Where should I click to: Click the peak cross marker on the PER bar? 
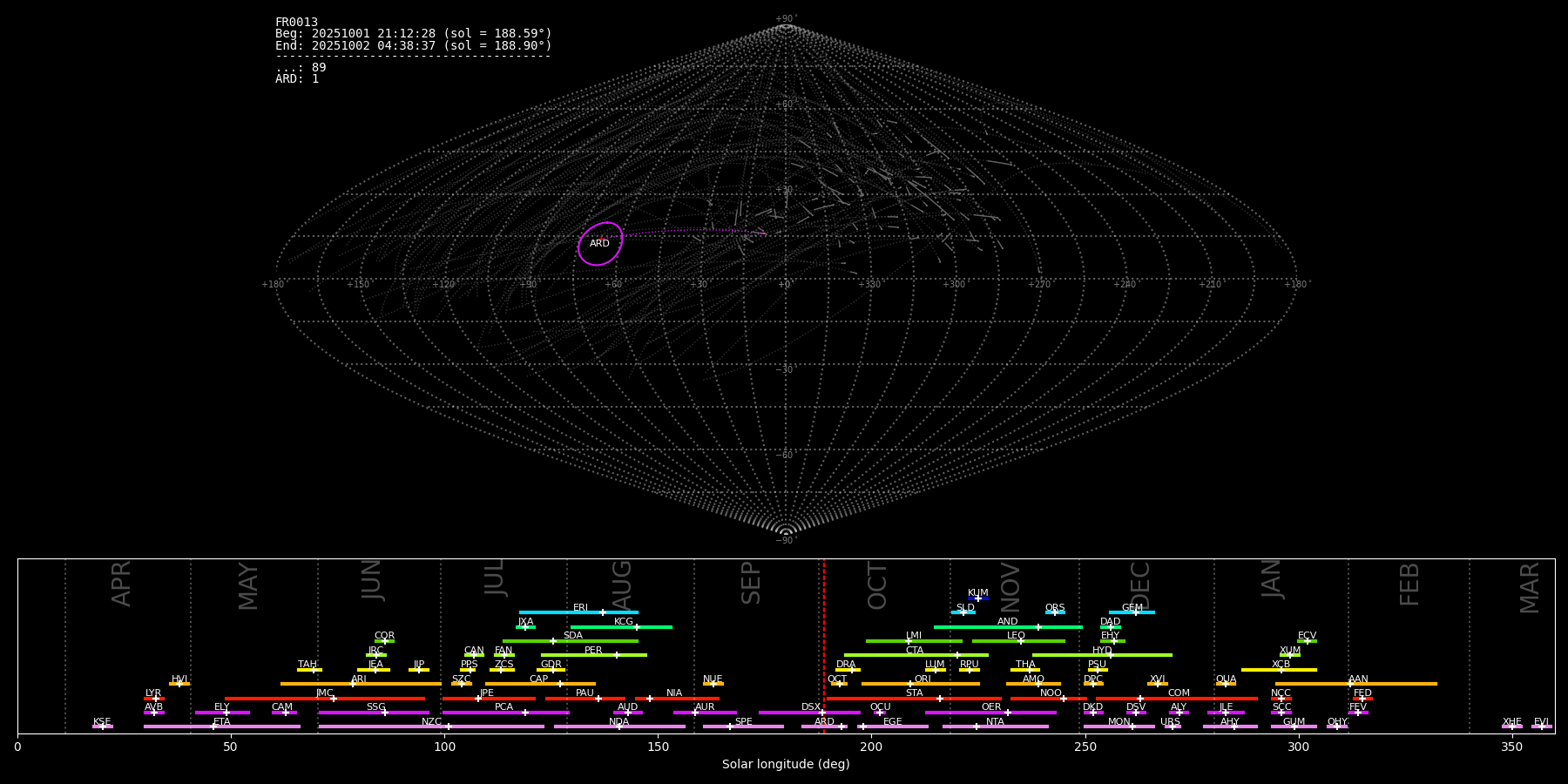pos(617,655)
